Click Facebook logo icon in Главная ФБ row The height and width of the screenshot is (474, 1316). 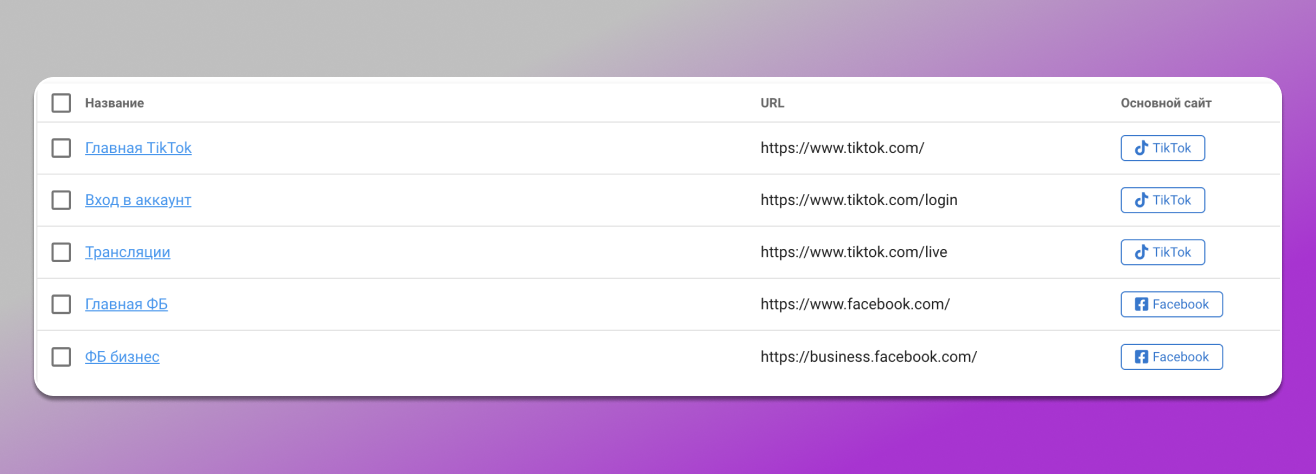coord(1141,304)
